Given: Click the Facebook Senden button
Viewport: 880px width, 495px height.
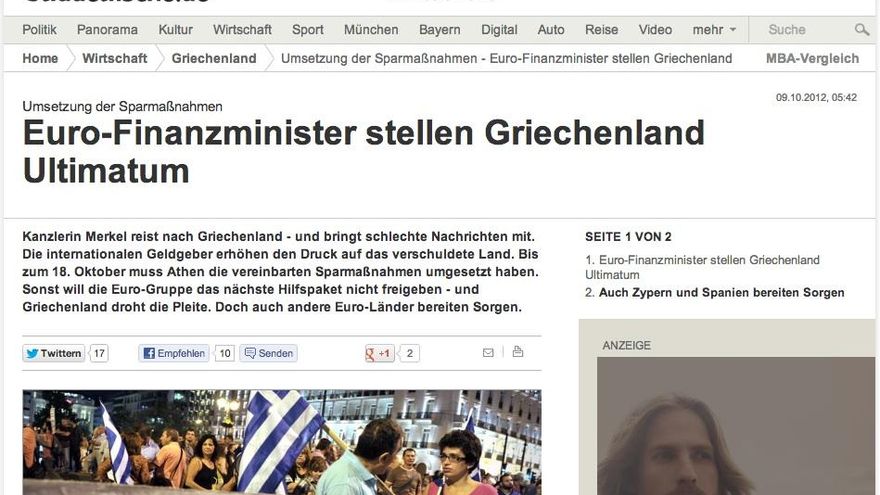Looking at the screenshot, I should (269, 353).
